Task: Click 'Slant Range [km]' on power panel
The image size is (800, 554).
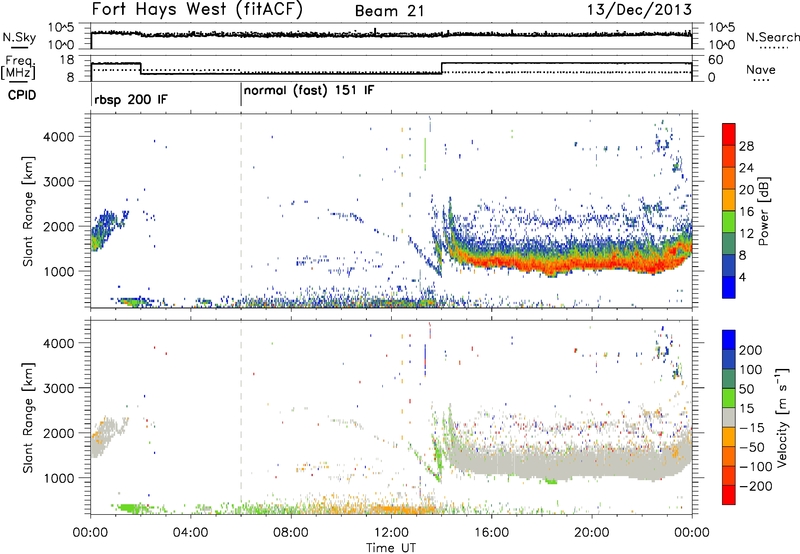Action: pos(28,211)
